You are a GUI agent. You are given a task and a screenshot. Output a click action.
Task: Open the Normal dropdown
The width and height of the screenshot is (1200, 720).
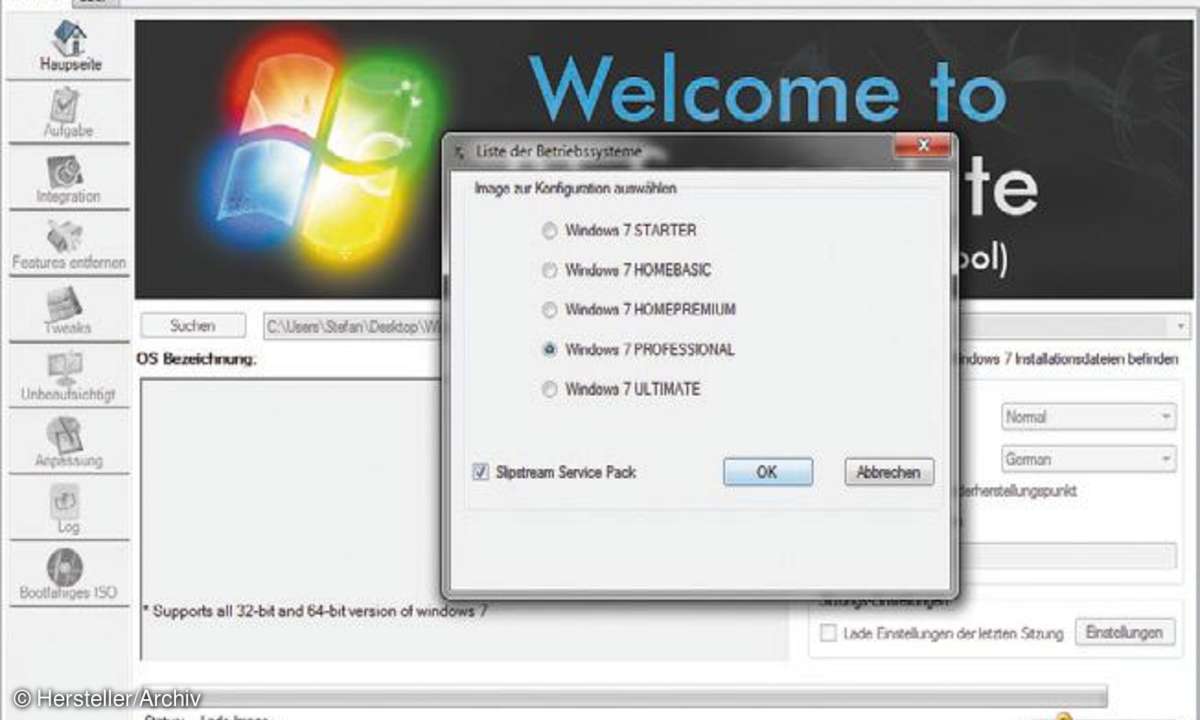[1089, 417]
